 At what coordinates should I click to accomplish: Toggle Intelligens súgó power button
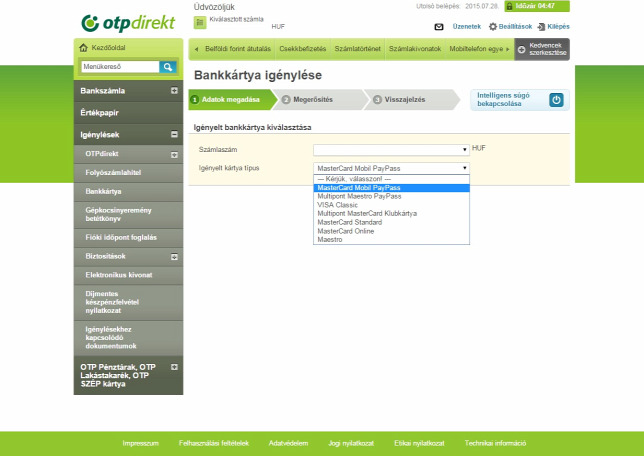pos(556,100)
